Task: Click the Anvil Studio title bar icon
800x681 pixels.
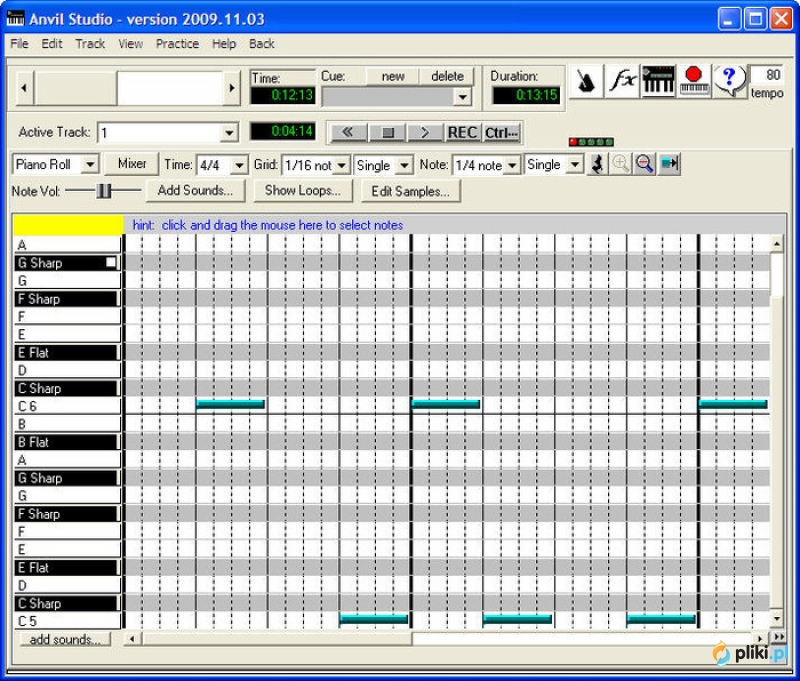Action: point(15,19)
